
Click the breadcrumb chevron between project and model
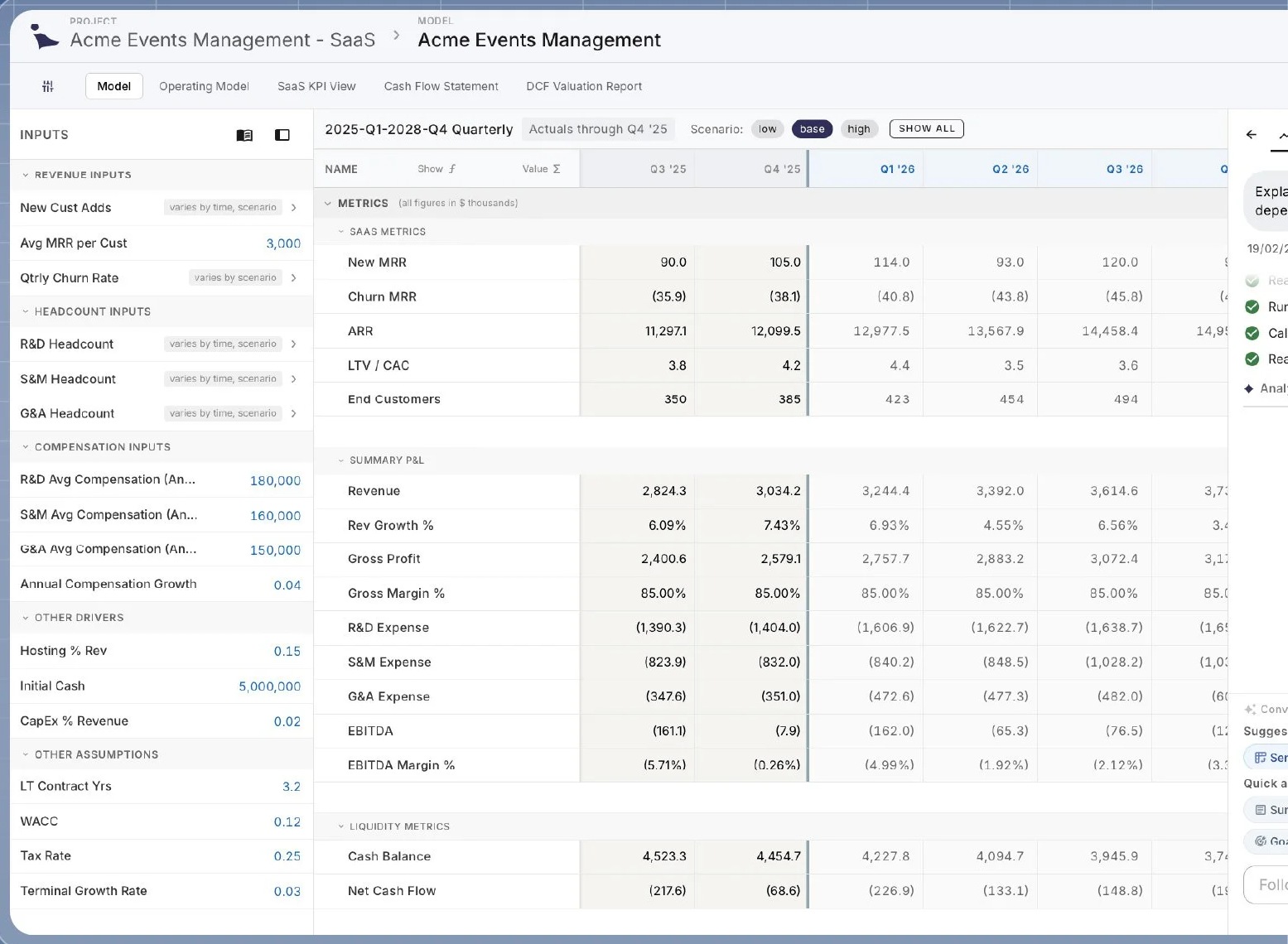[397, 35]
